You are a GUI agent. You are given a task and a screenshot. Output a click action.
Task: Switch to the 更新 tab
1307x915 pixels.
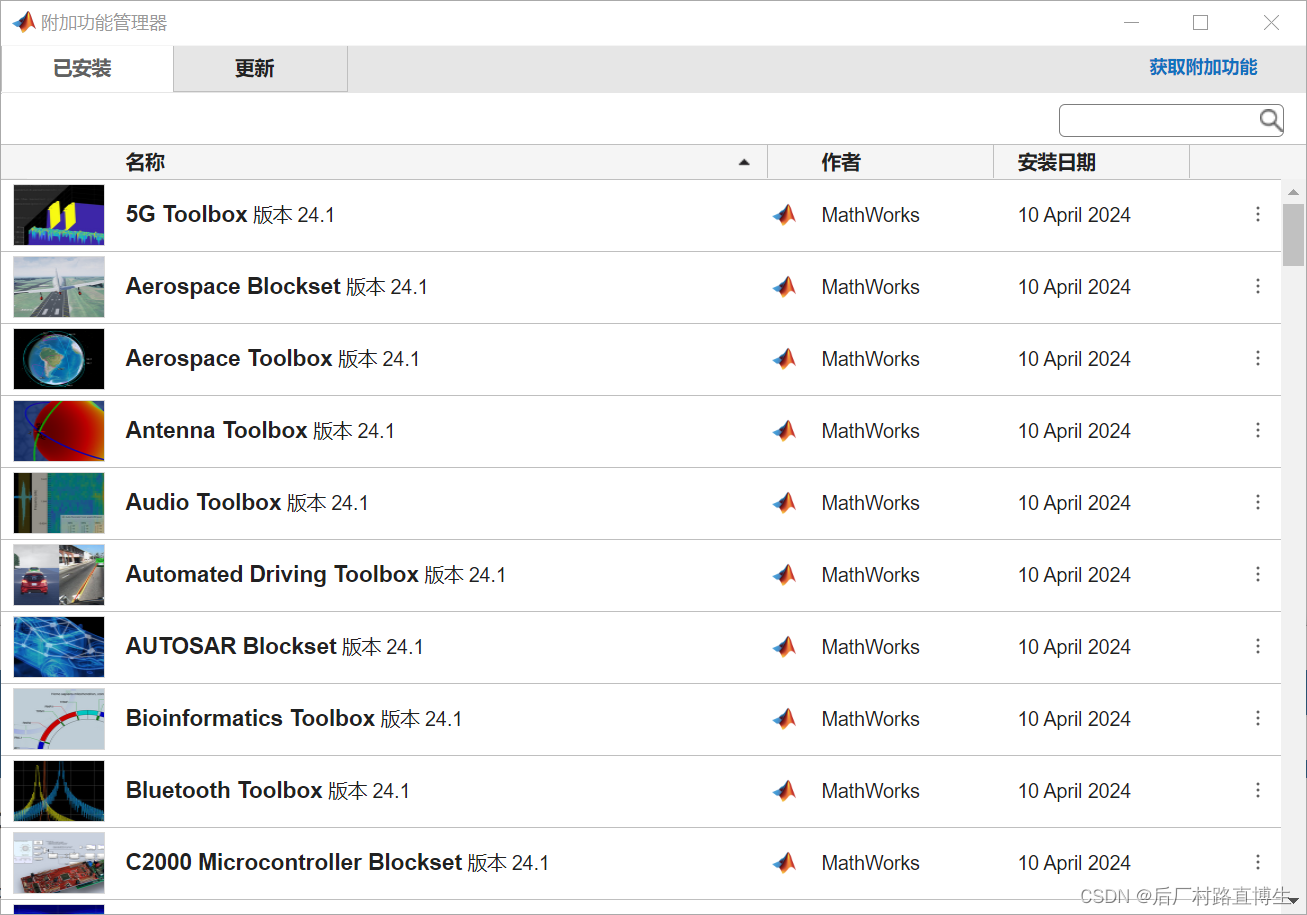pos(260,69)
